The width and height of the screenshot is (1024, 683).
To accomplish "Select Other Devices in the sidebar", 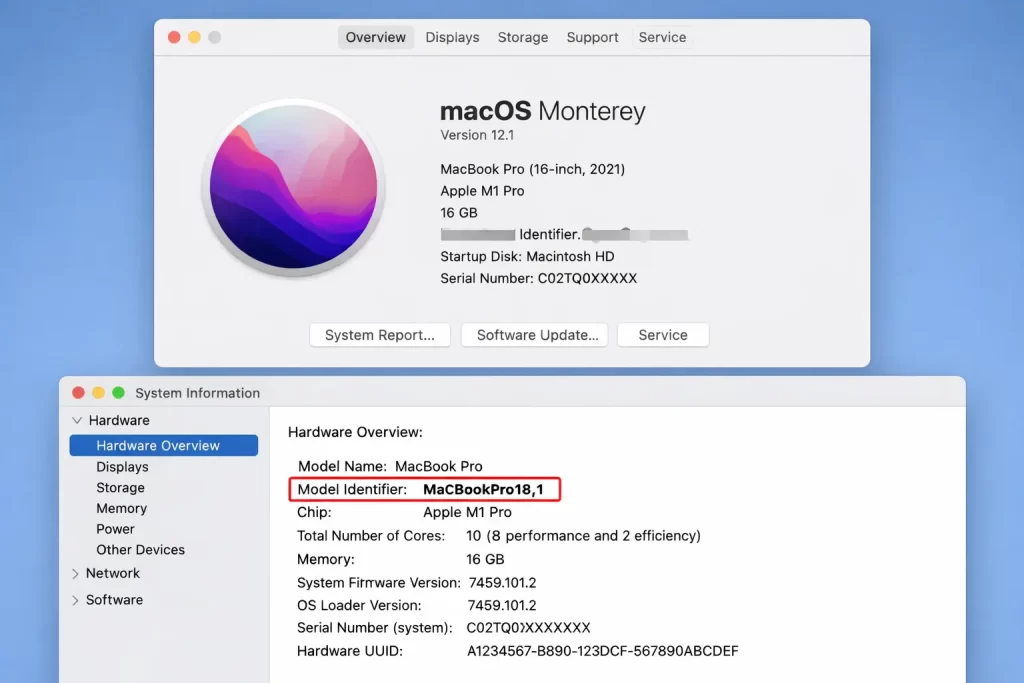I will (x=140, y=550).
